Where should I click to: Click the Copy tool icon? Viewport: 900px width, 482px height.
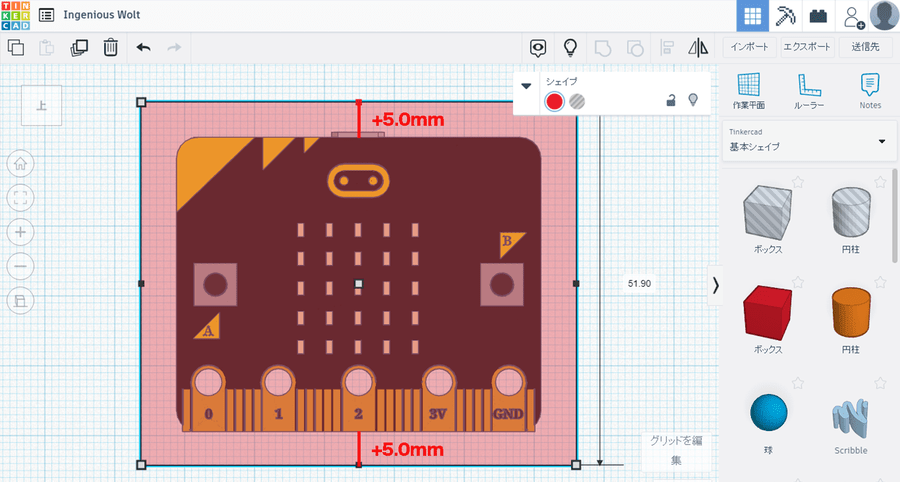pyautogui.click(x=16, y=48)
